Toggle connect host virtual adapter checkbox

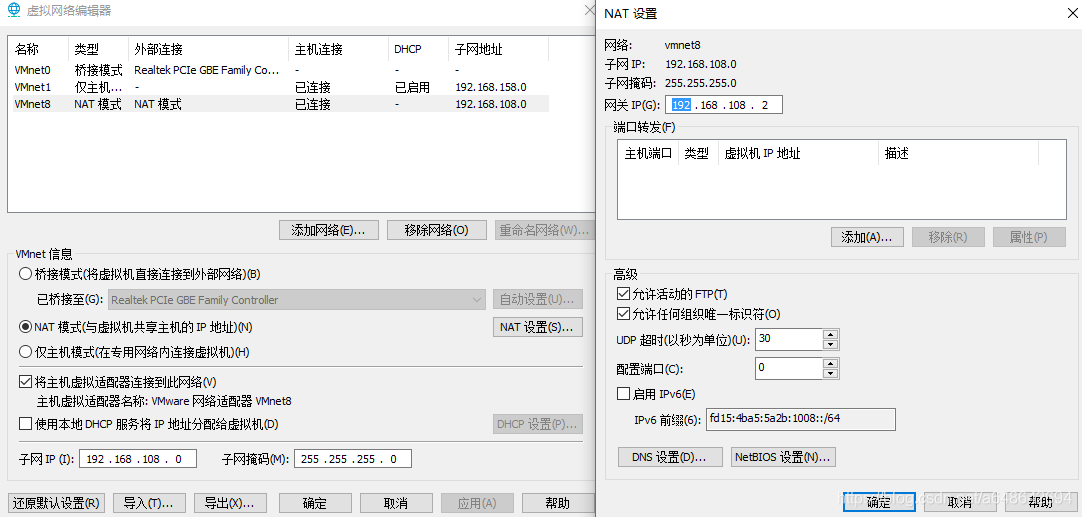click(x=26, y=382)
